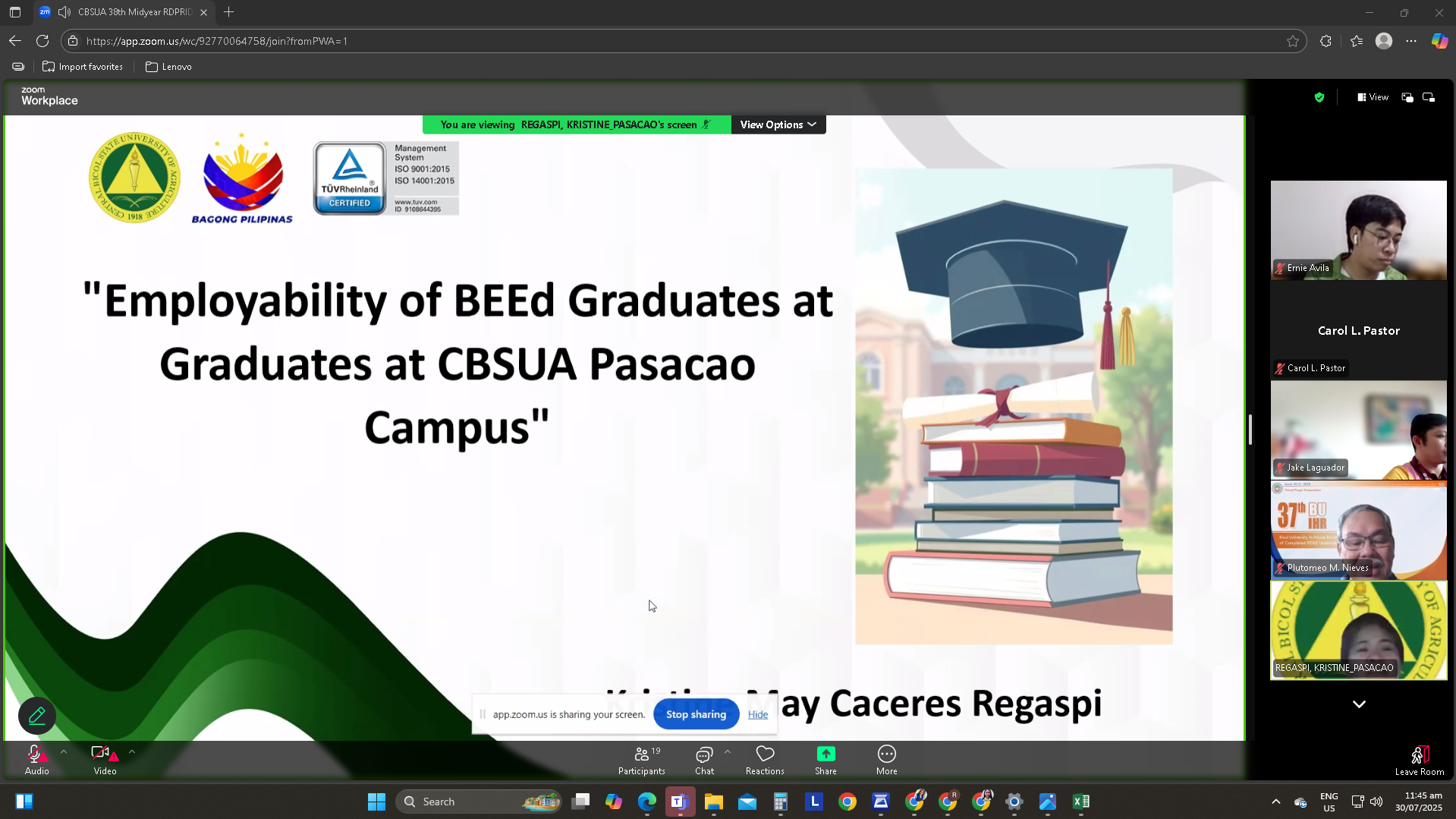
Task: Open the Participants panel
Action: (641, 760)
